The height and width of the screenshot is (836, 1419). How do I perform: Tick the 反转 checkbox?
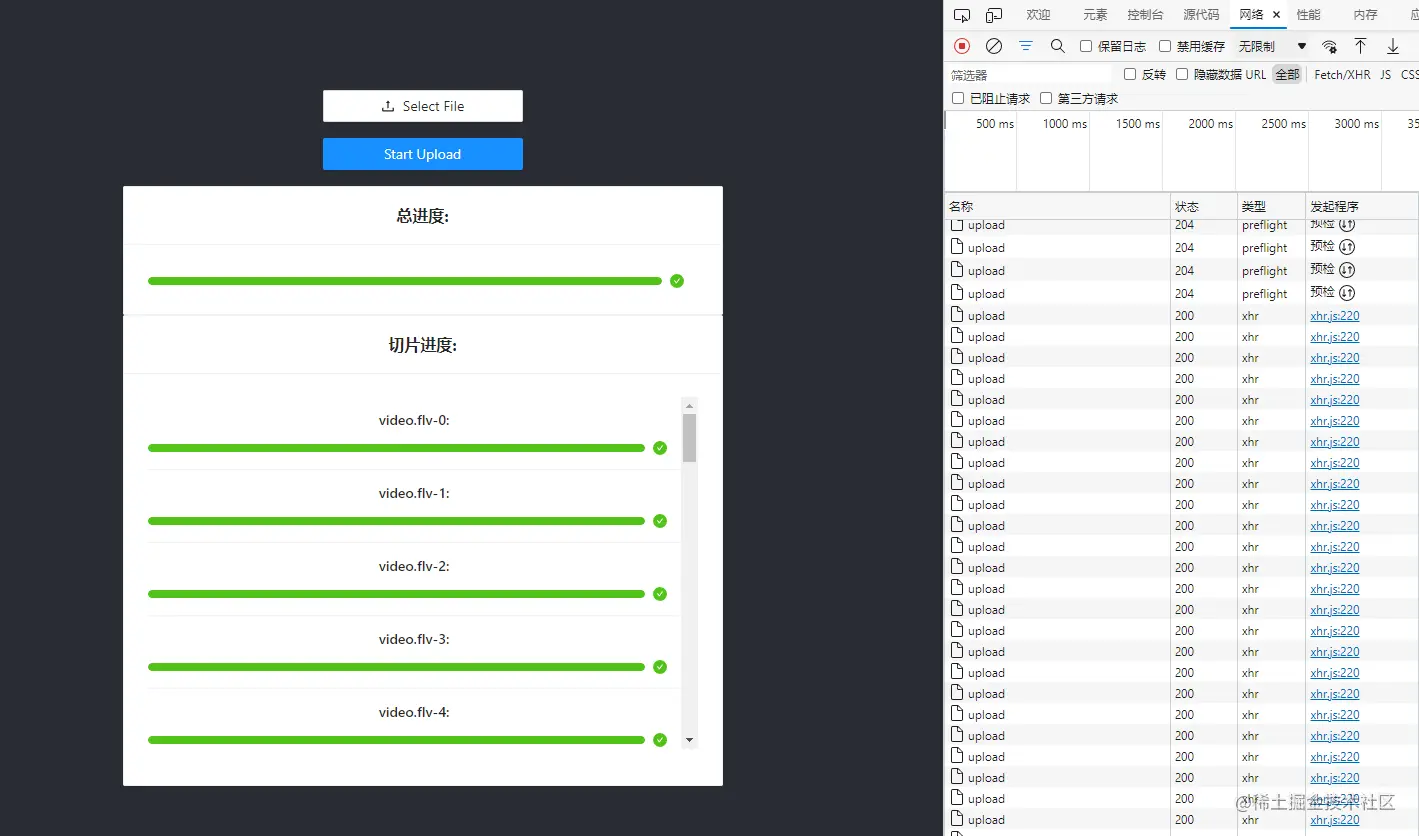1130,74
